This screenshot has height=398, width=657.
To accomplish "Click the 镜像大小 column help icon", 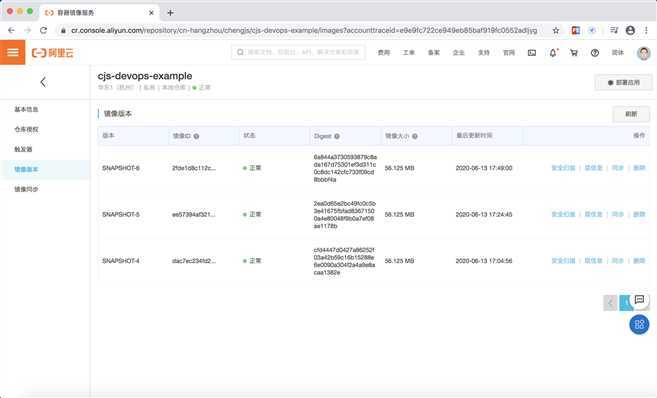I will [414, 136].
